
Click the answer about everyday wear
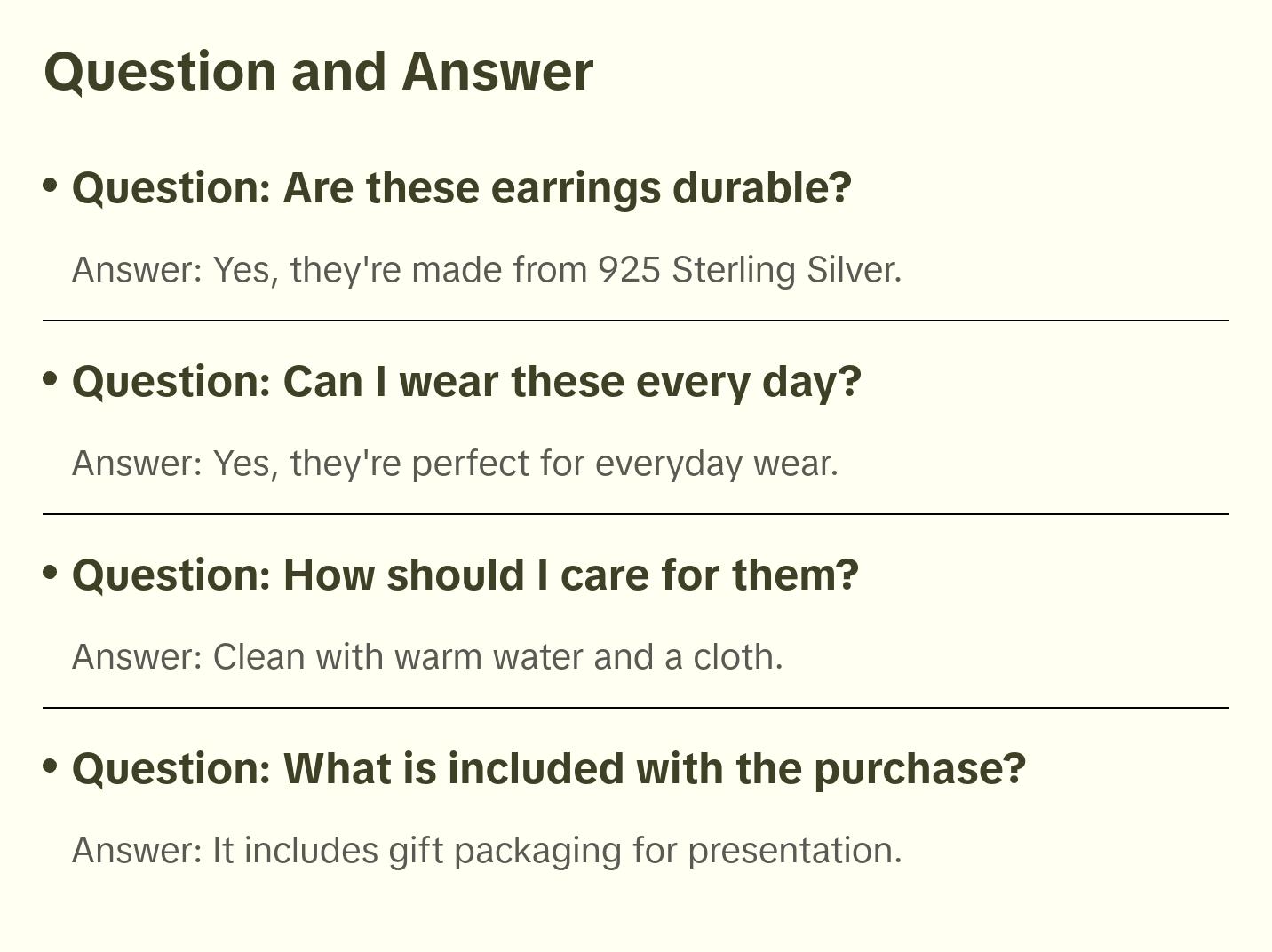(455, 464)
